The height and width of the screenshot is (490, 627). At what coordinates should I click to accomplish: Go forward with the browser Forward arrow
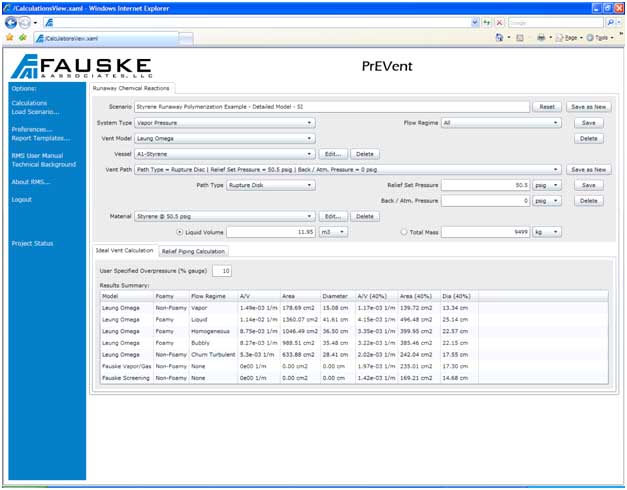25,23
